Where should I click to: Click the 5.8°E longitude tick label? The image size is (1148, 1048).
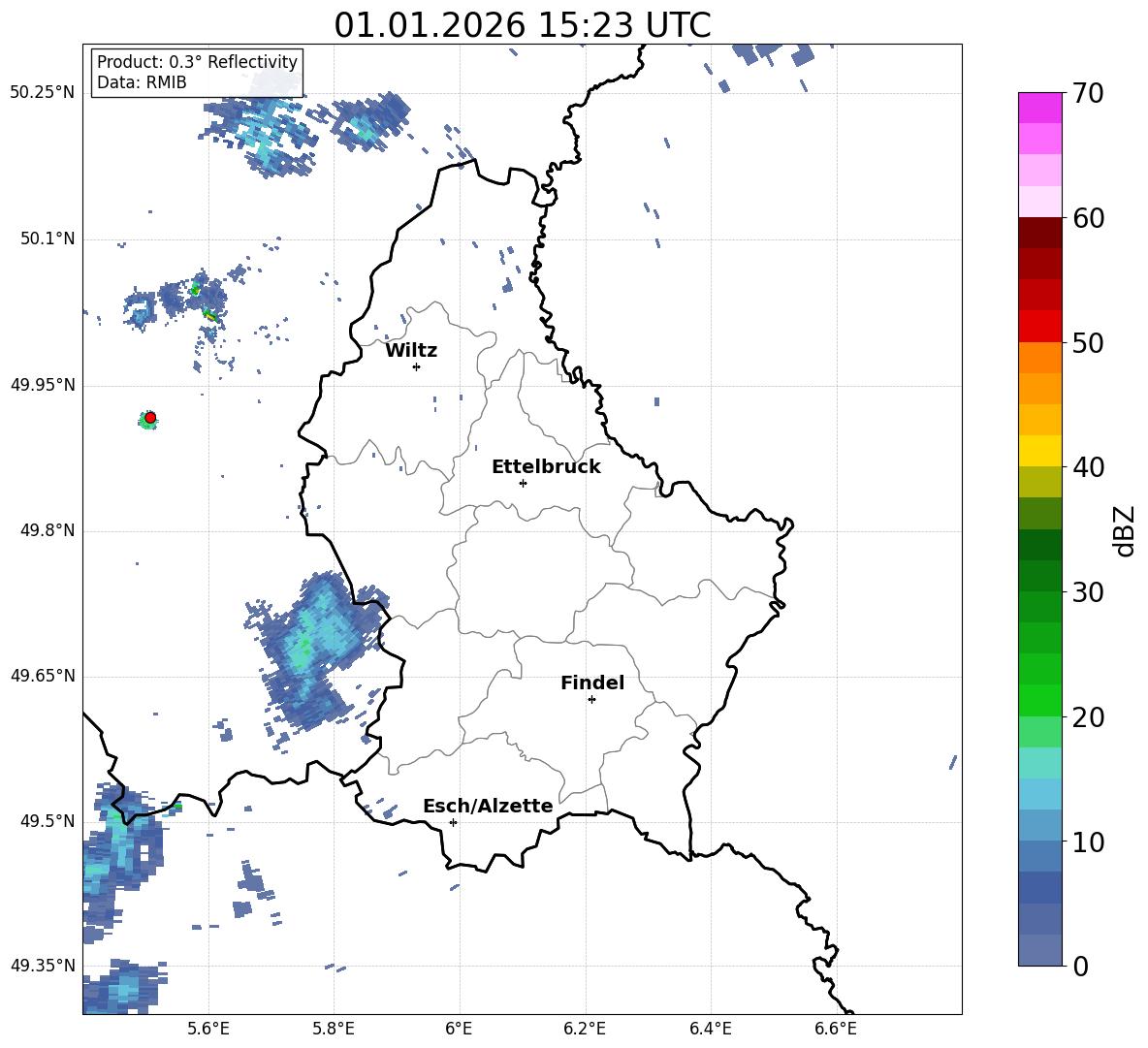334,1029
